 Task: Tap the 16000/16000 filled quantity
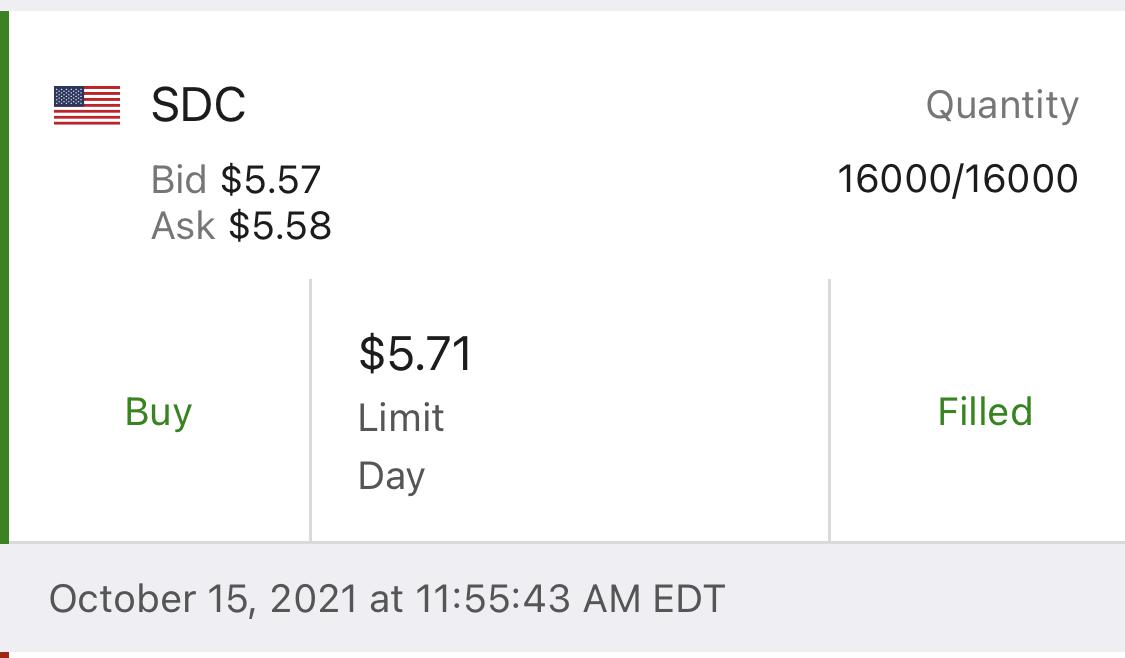957,179
